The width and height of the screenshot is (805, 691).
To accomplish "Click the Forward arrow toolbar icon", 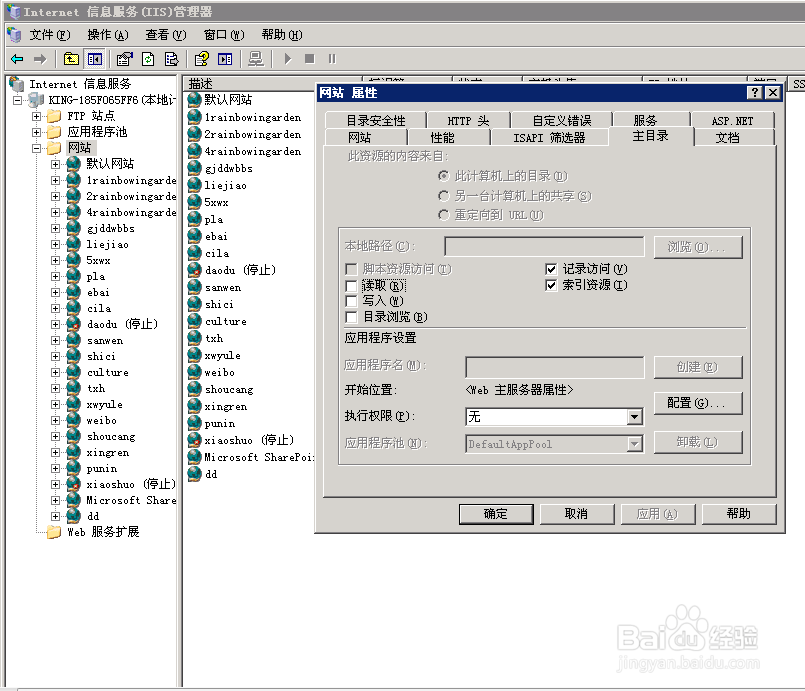I will coord(40,59).
